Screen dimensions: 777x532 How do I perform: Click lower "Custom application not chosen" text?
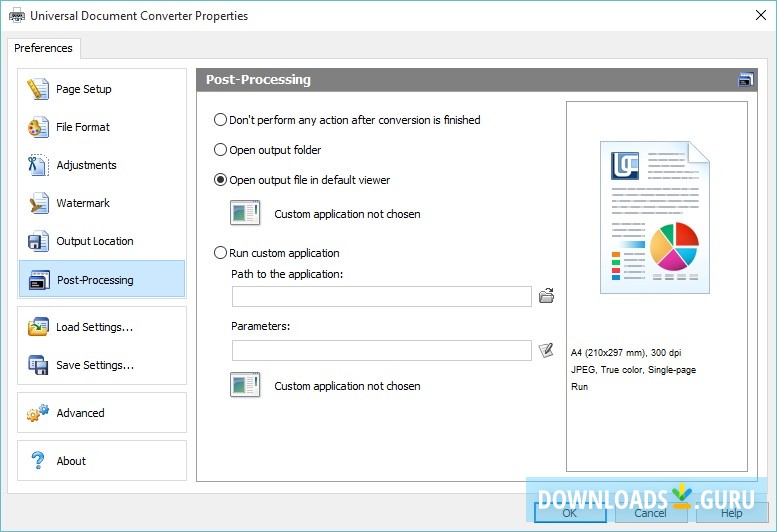click(347, 386)
